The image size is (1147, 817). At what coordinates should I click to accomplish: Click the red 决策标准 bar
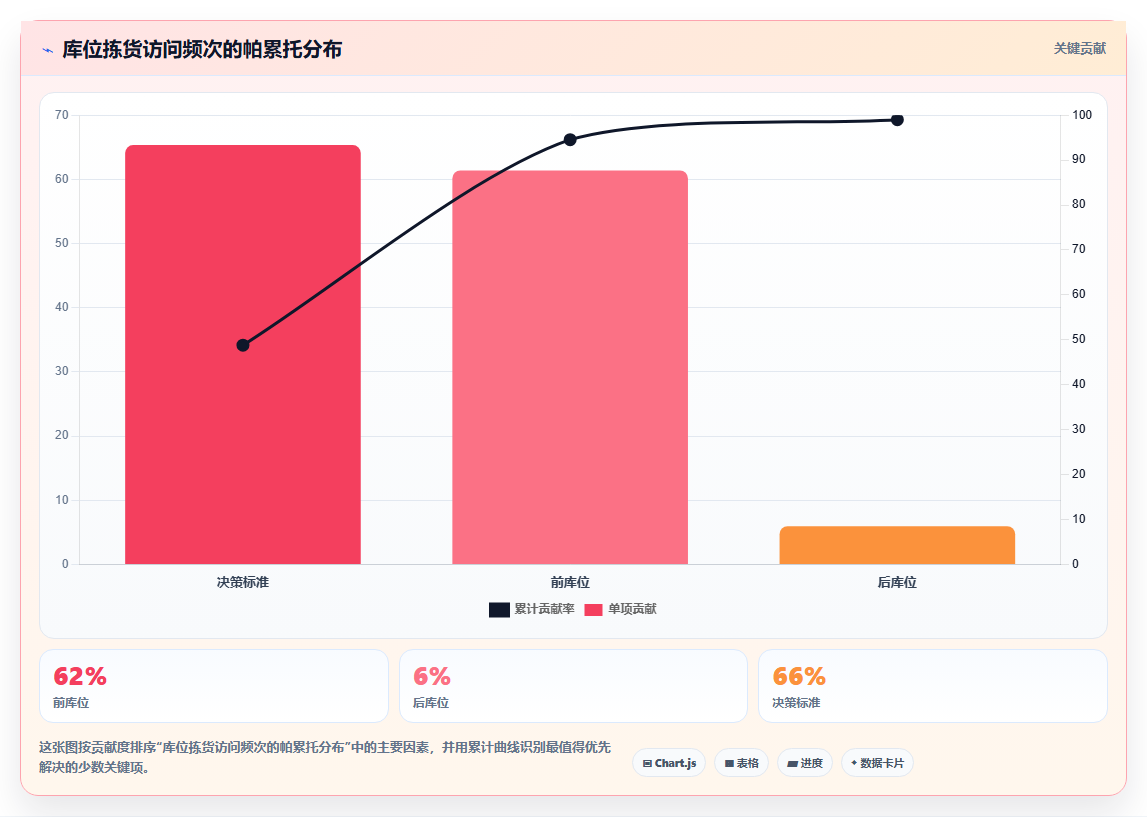[x=243, y=355]
